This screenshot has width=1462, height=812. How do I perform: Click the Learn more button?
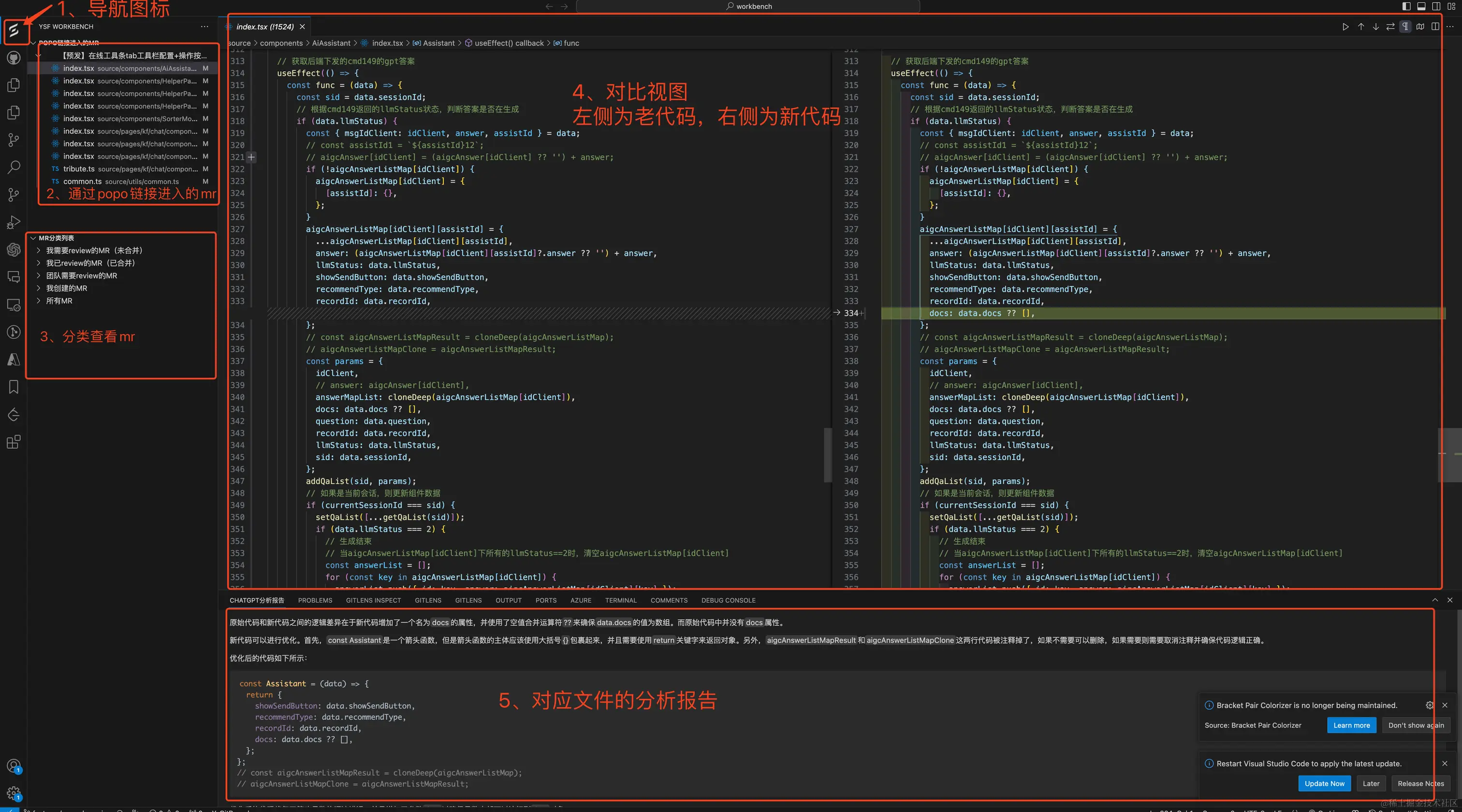click(1351, 725)
